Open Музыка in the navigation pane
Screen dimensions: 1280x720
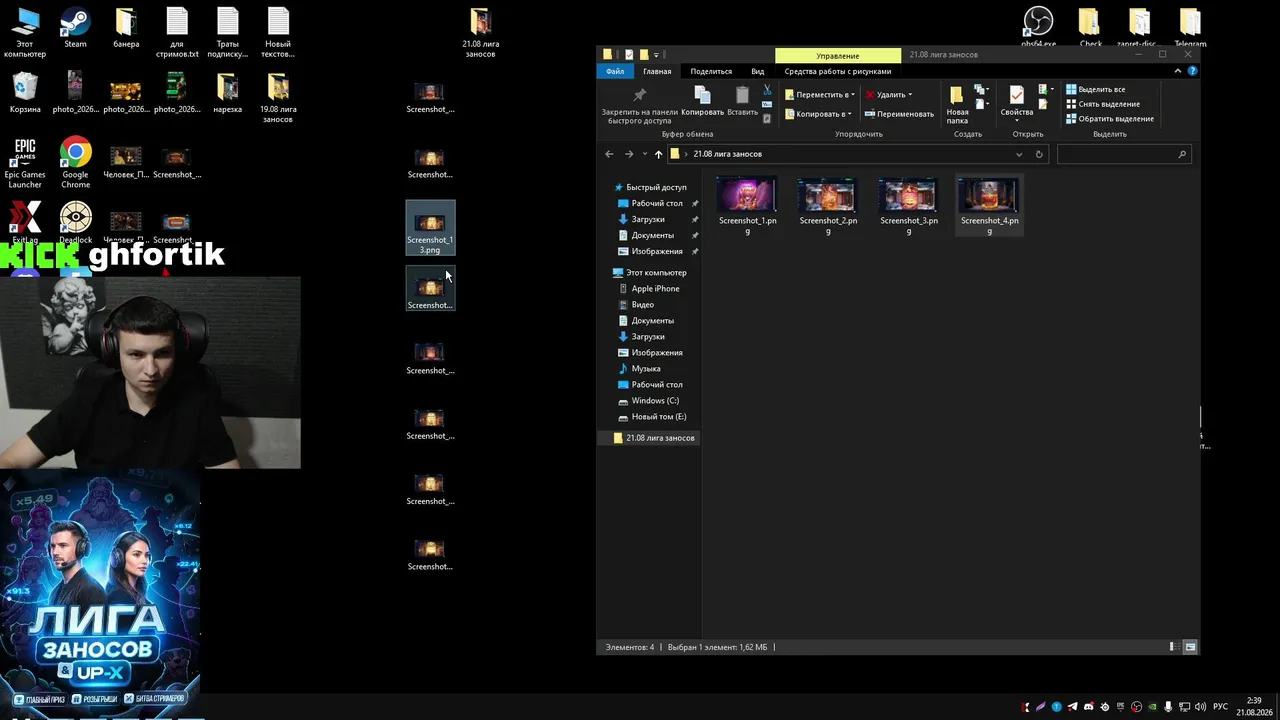tap(639, 368)
